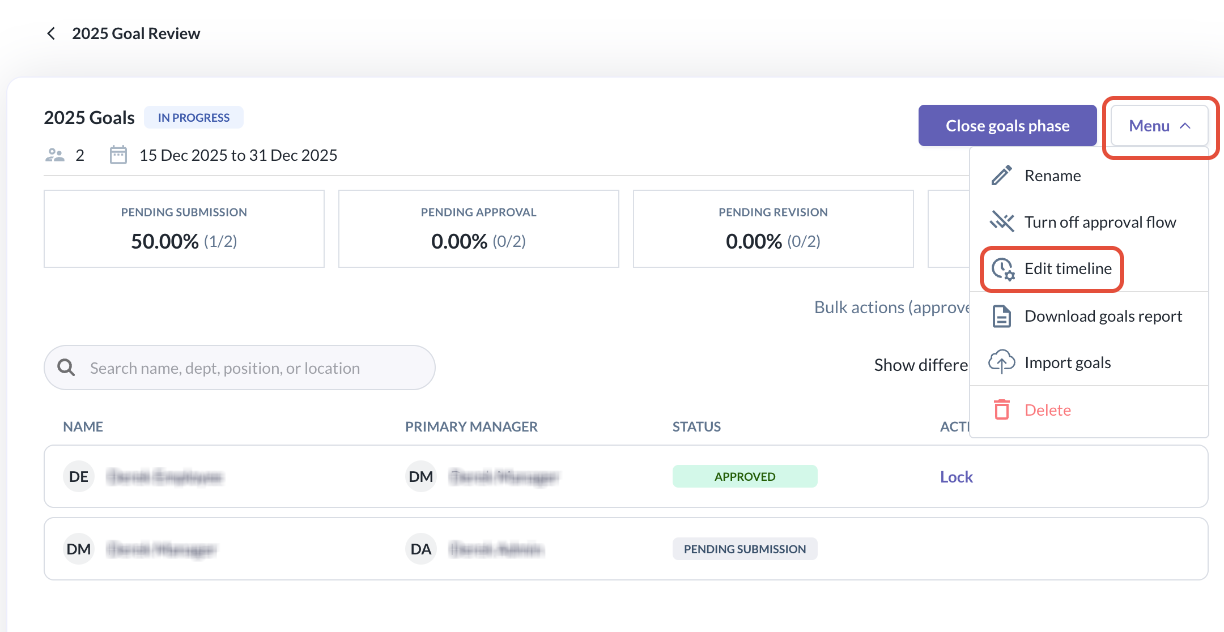Click the Download goals report document icon
This screenshot has height=632, width=1224.
click(1001, 316)
